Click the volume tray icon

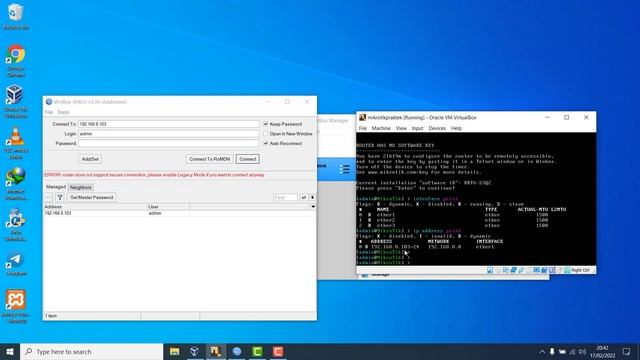coord(582,352)
